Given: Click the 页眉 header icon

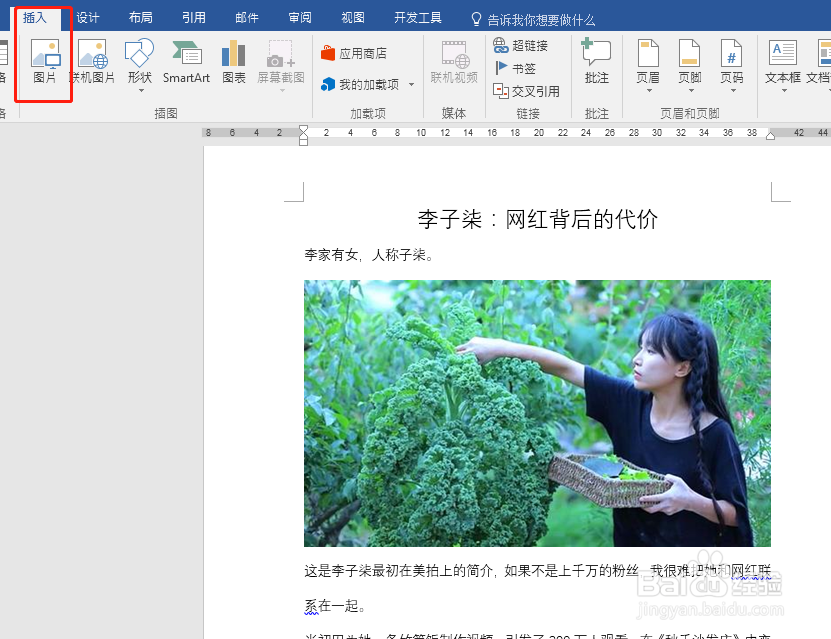Looking at the screenshot, I should click(648, 54).
